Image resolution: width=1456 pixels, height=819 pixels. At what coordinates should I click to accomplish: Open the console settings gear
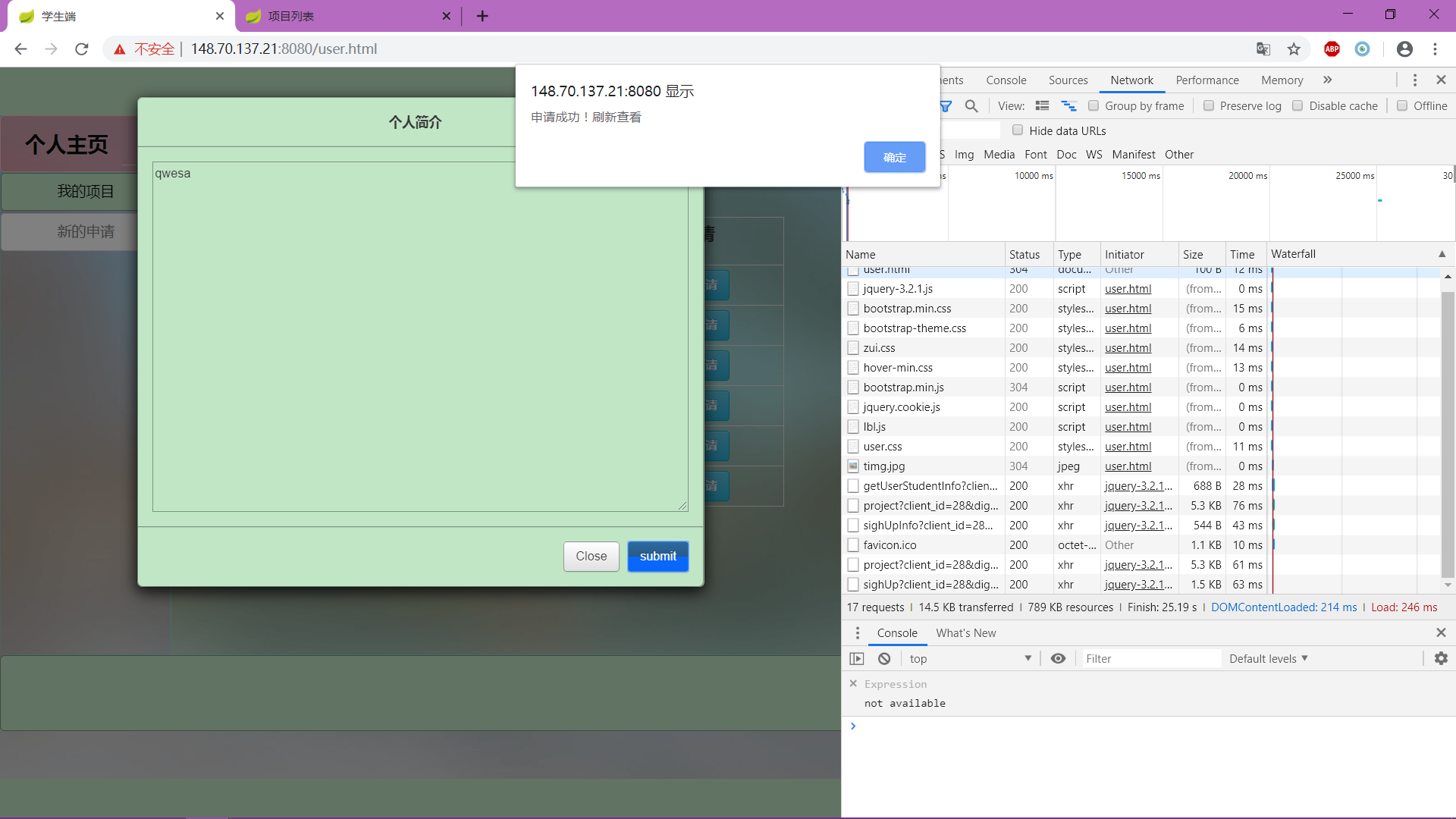[1441, 658]
